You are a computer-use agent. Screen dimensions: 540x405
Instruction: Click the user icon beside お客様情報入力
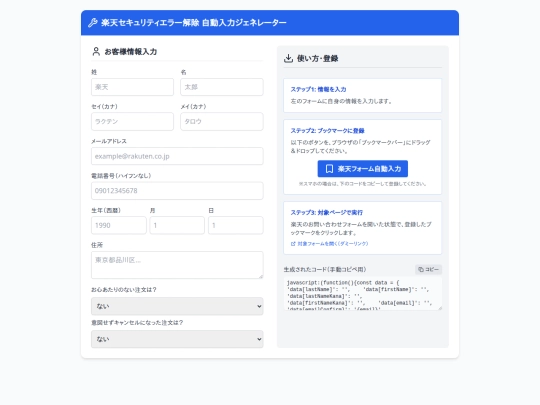tap(96, 51)
